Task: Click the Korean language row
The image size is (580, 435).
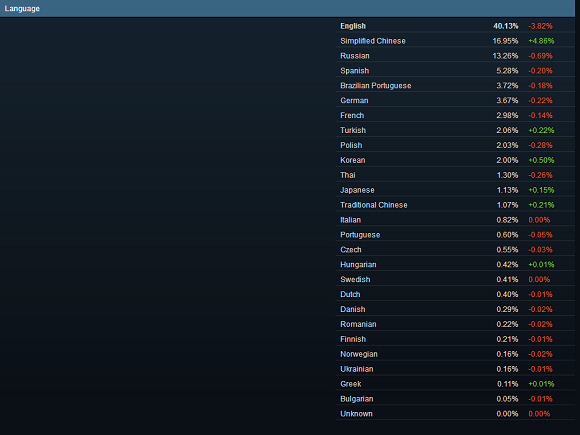Action: [x=455, y=160]
